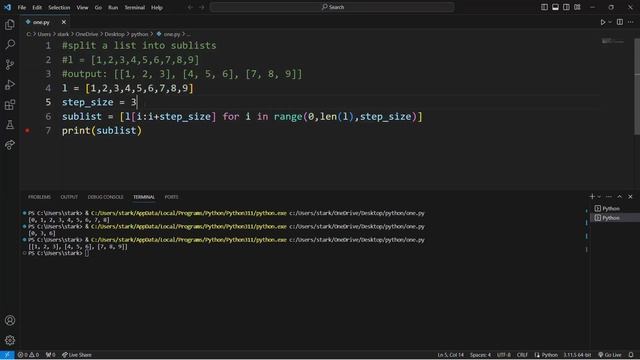Screen dimensions: 640x360
Task: Go forward with navigation arrow
Action: [202, 7]
